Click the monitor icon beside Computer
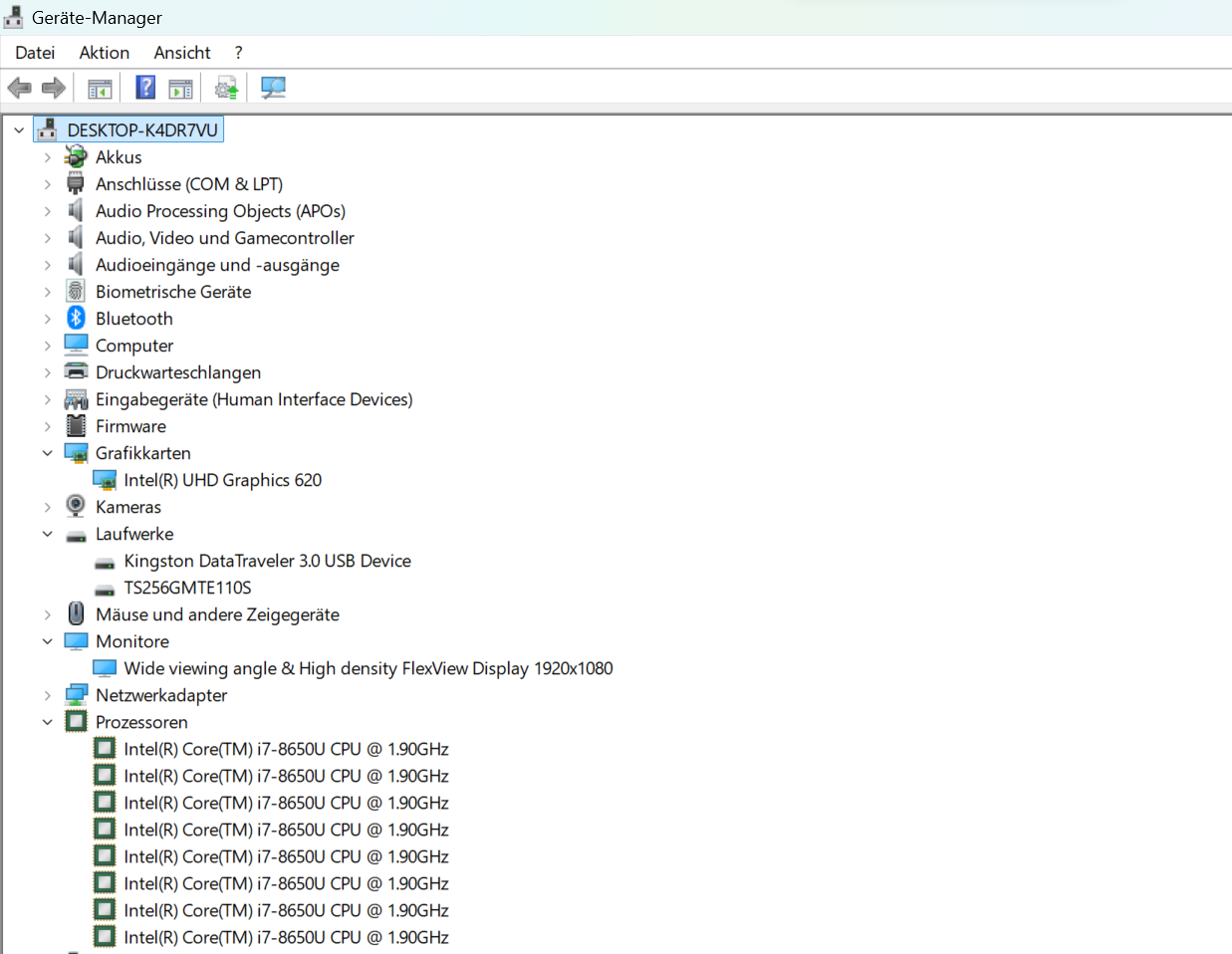This screenshot has height=954, width=1232. (x=76, y=345)
